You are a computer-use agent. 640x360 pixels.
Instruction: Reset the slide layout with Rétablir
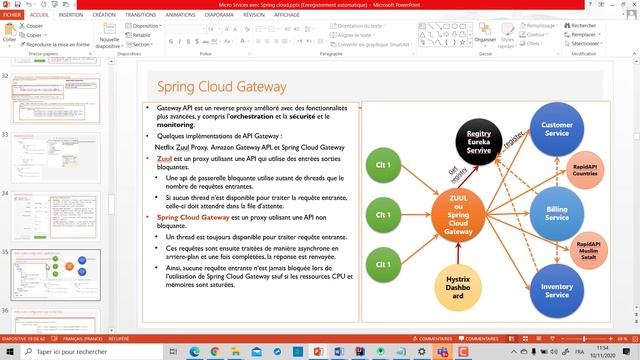[138, 35]
